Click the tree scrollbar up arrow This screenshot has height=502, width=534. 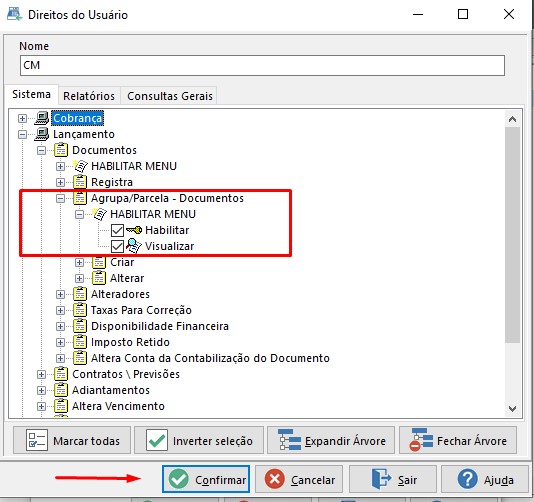[x=512, y=119]
